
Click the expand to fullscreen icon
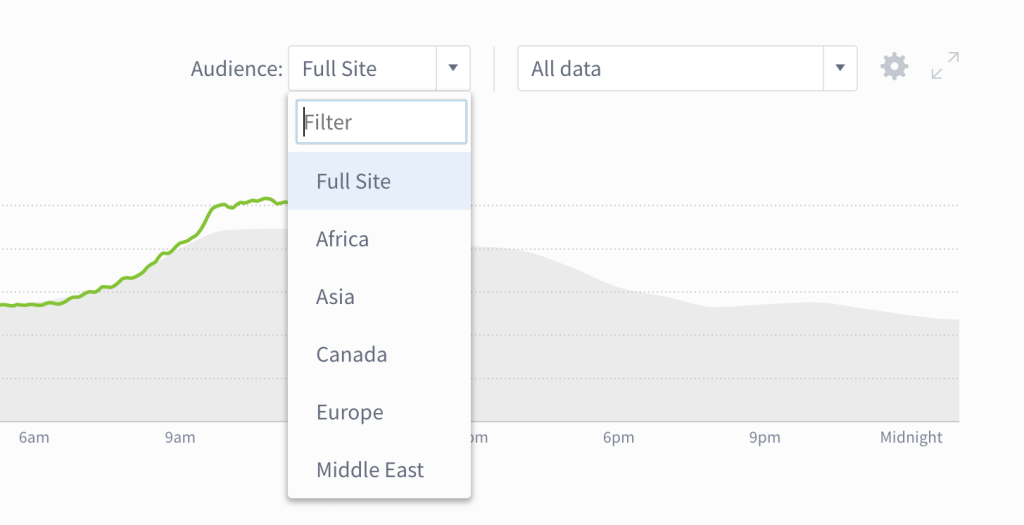coord(944,67)
